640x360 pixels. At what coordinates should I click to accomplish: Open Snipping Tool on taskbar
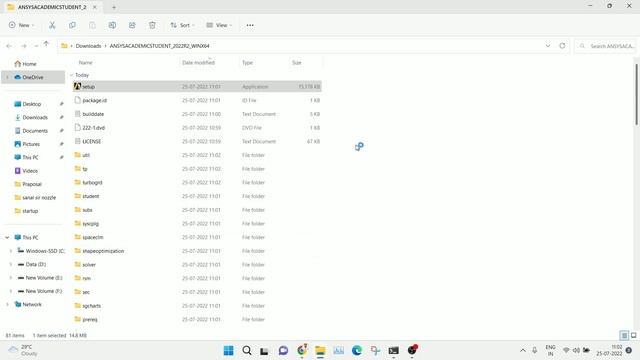[375, 350]
